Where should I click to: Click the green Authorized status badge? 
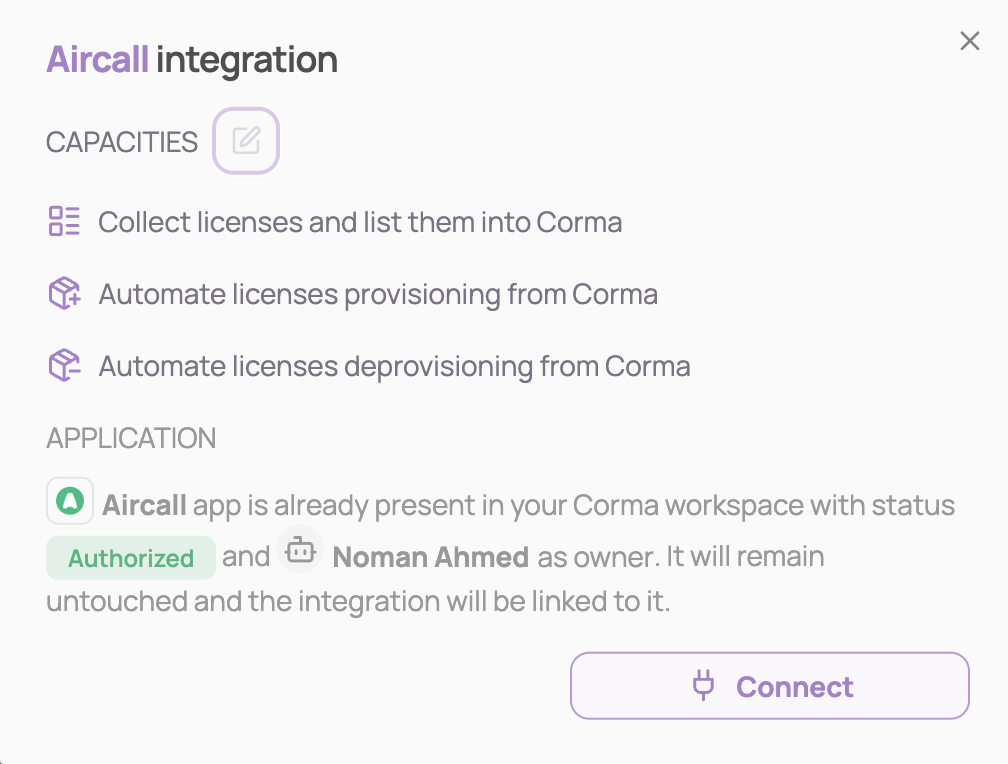131,558
